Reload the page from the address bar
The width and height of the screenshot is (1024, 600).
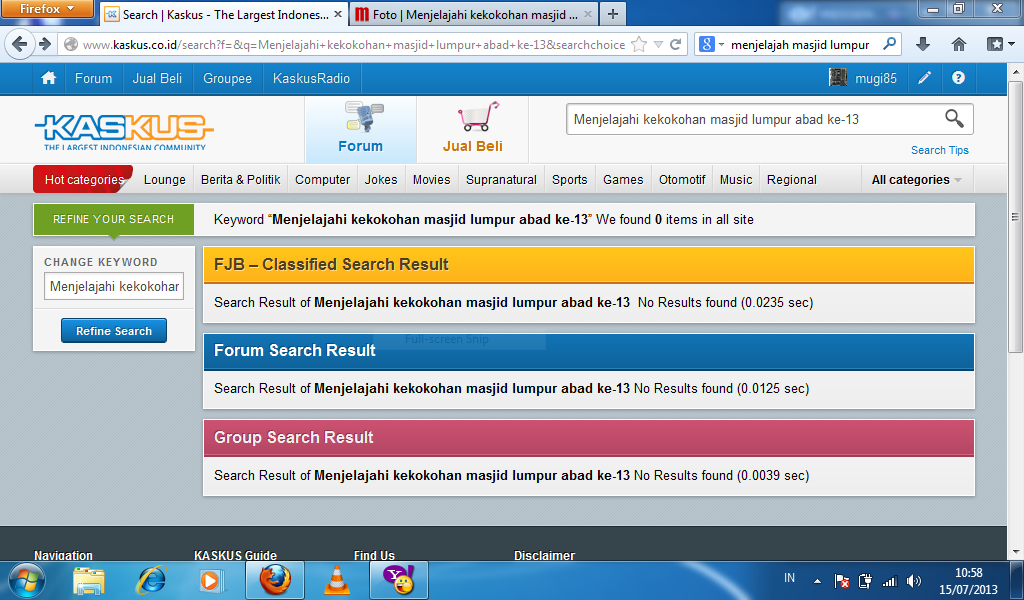pos(676,44)
